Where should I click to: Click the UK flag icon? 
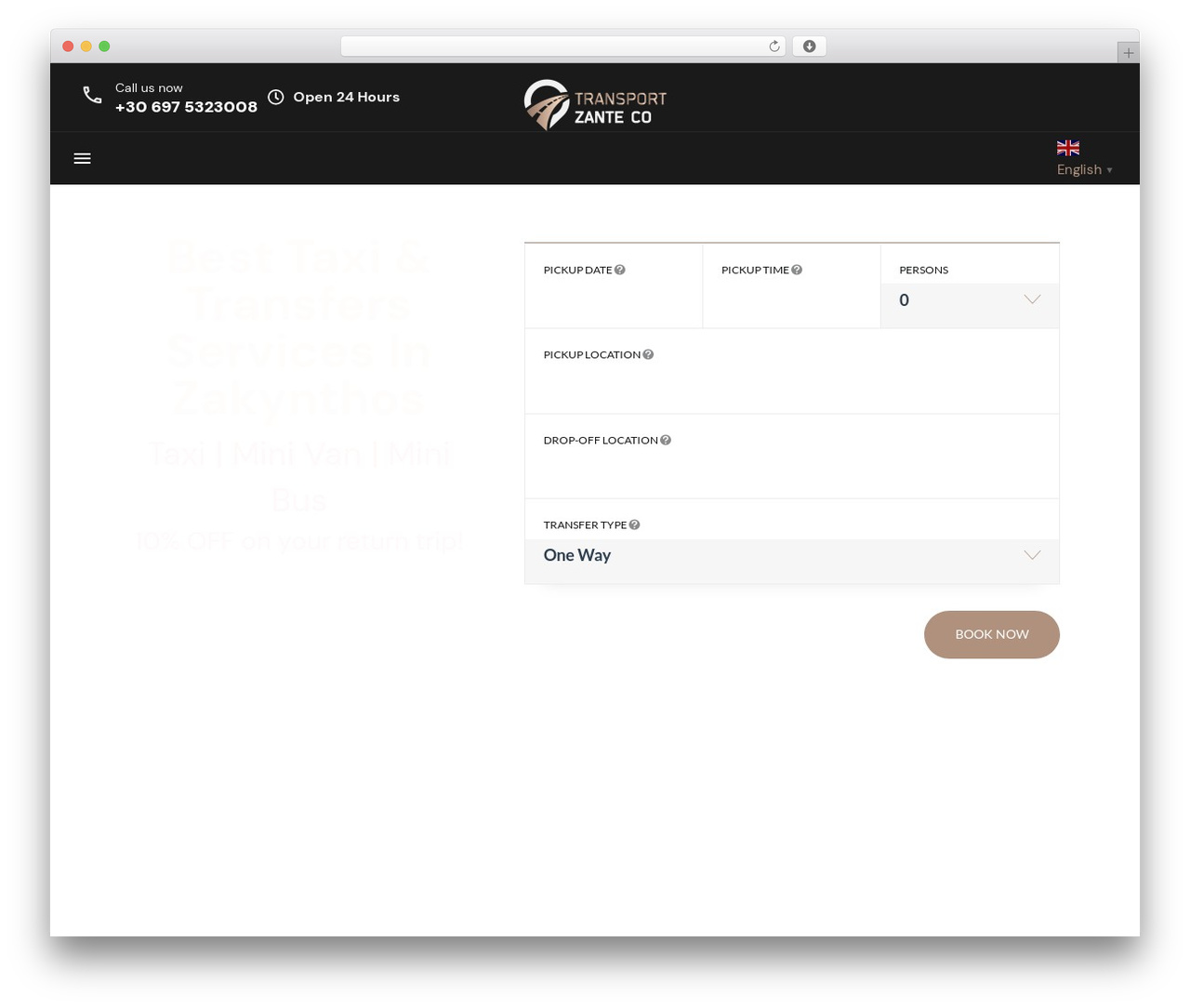click(1068, 148)
